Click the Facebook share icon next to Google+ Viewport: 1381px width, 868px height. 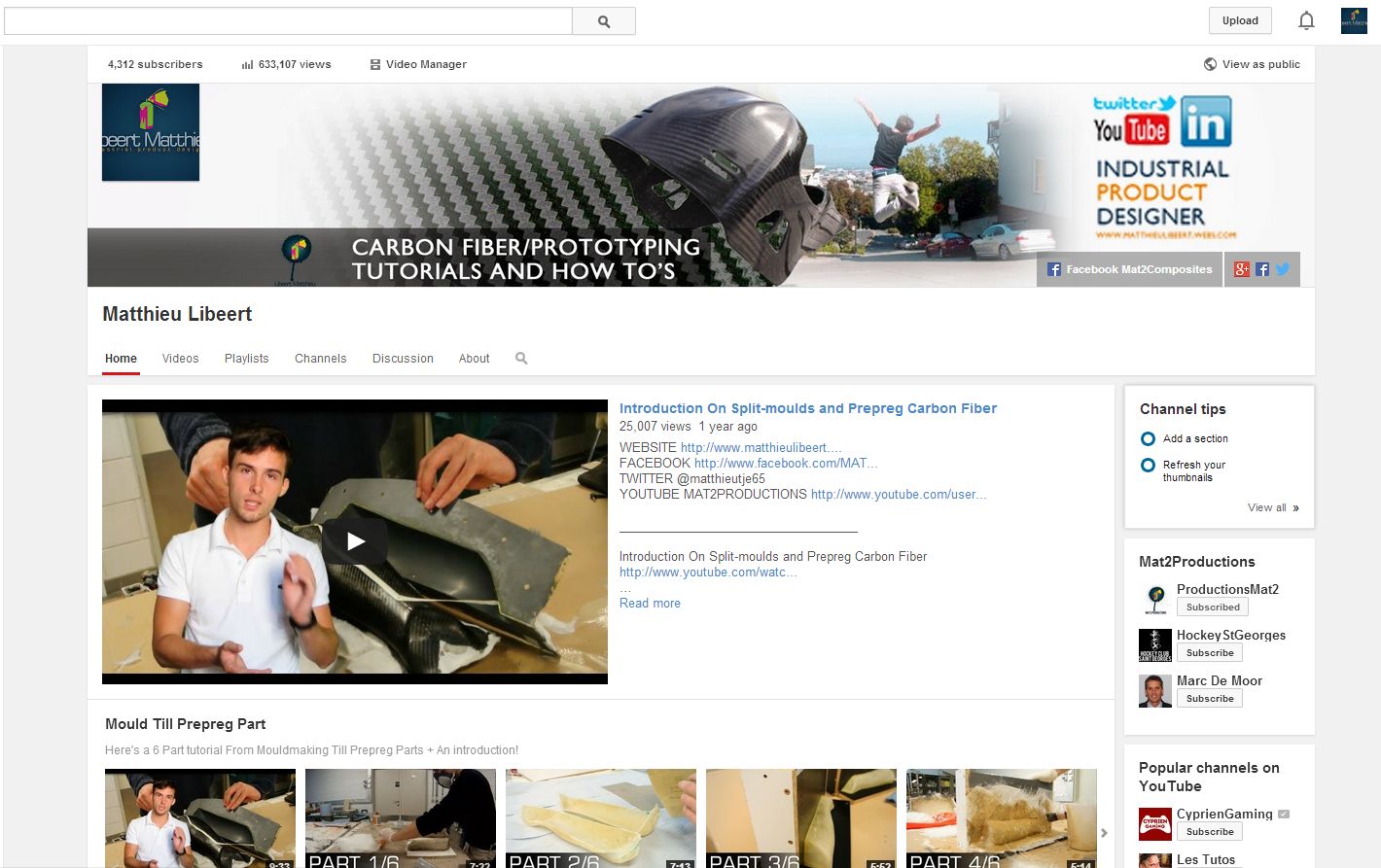click(x=1261, y=268)
